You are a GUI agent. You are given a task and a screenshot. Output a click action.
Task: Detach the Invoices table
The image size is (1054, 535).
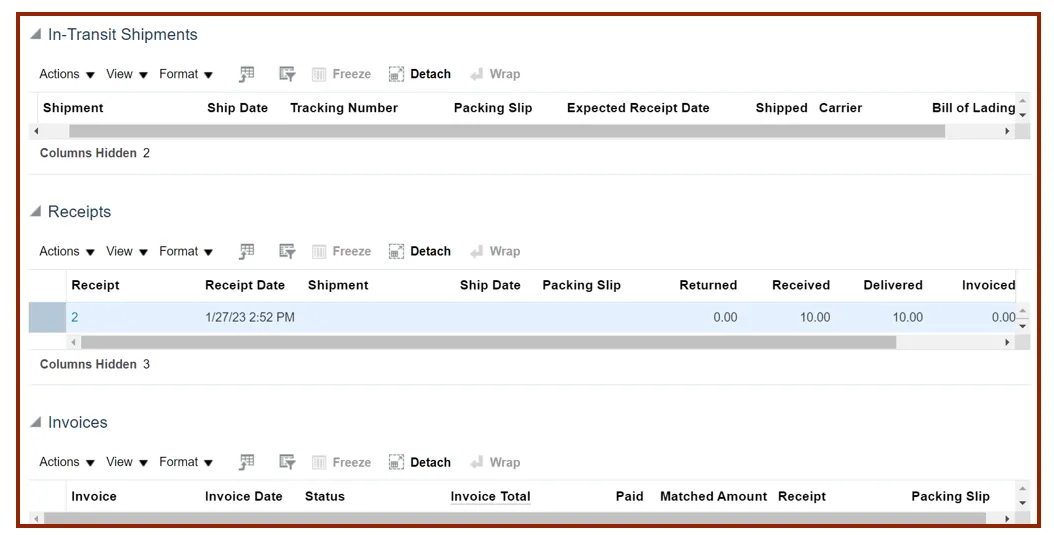(x=420, y=462)
